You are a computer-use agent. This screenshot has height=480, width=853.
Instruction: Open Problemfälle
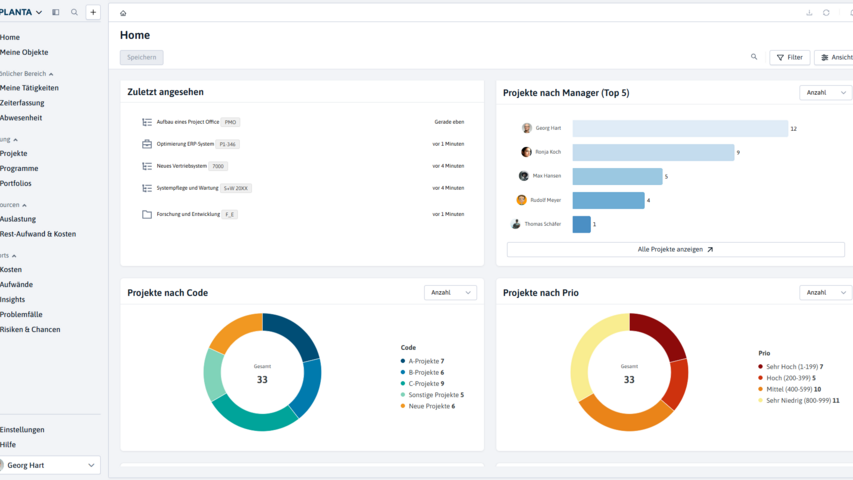click(21, 315)
